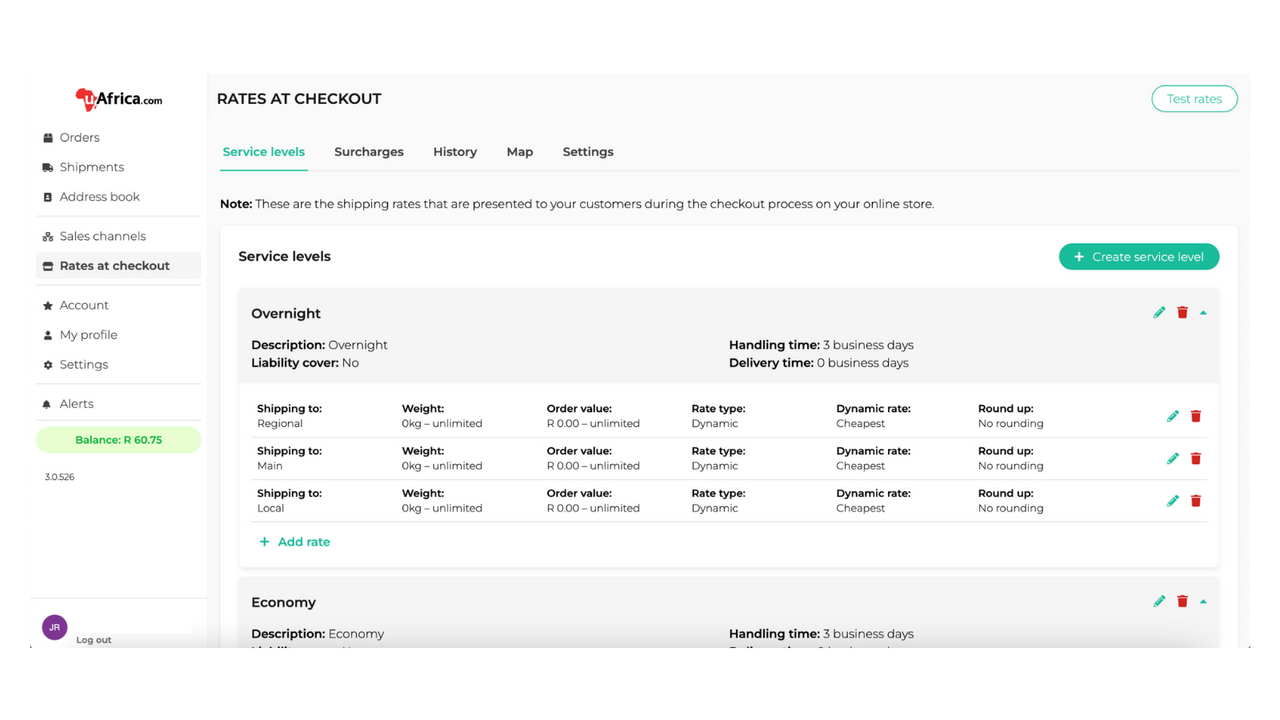Image resolution: width=1280 pixels, height=720 pixels.
Task: Add rate to Overnight service level
Action: coord(295,542)
